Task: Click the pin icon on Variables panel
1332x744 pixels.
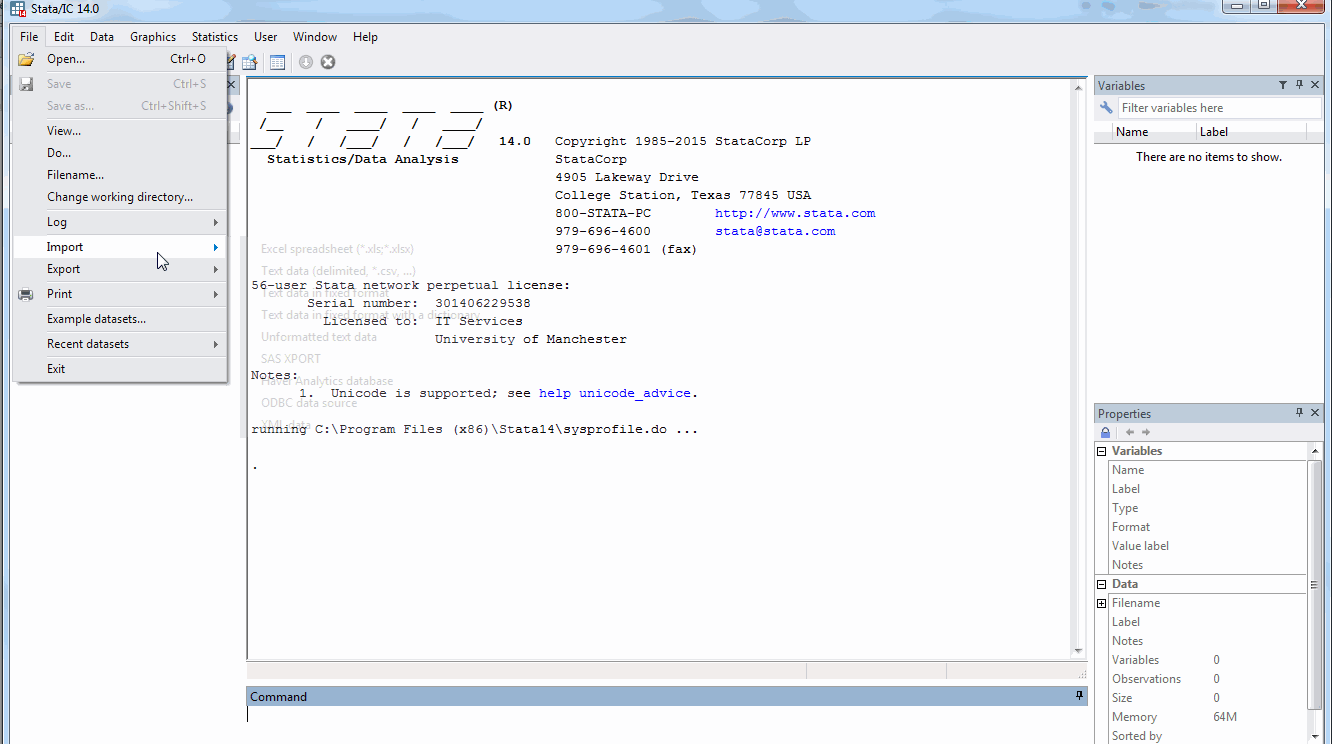Action: [x=1299, y=85]
